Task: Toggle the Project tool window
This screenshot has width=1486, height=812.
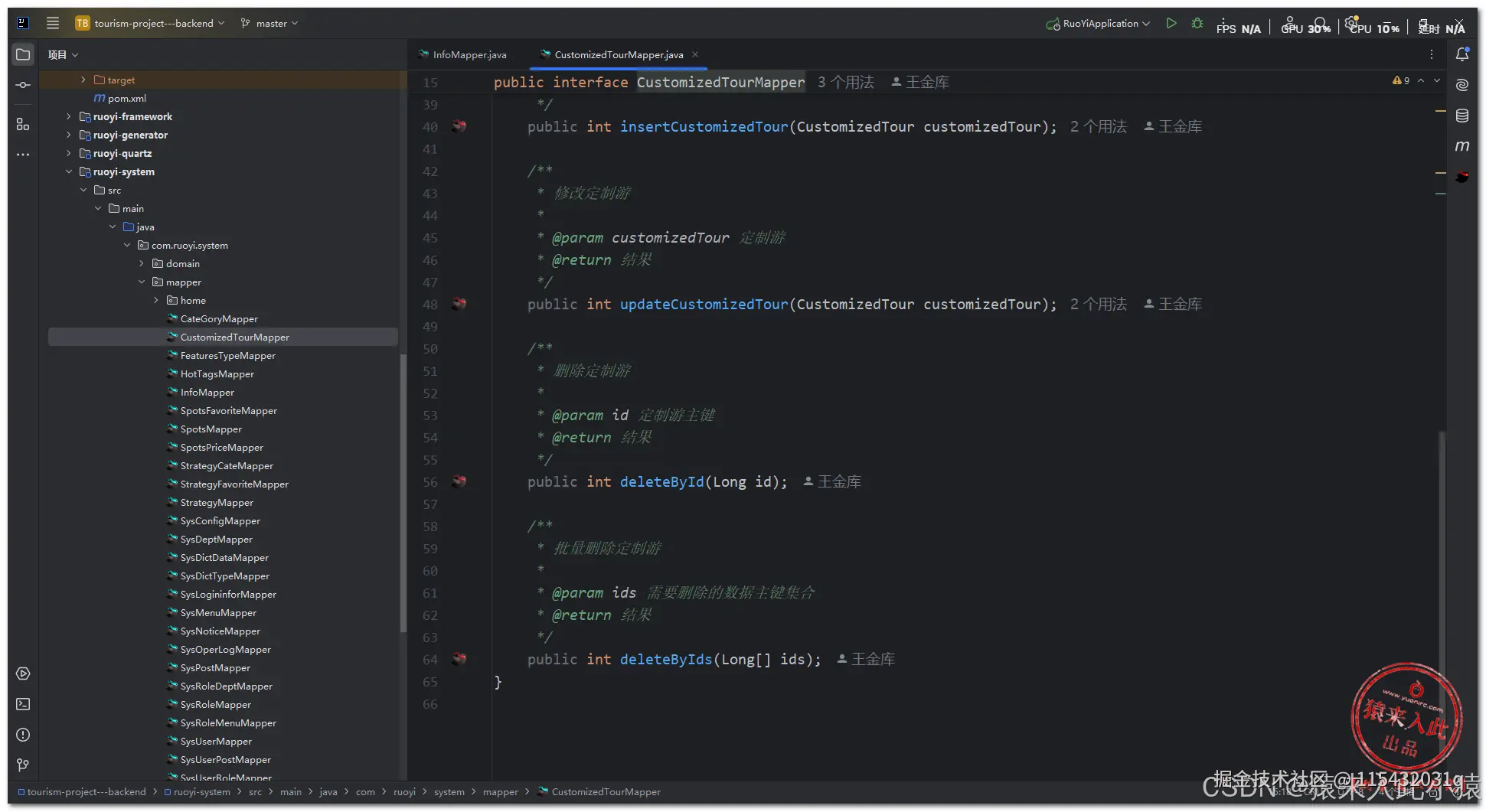Action: click(23, 54)
